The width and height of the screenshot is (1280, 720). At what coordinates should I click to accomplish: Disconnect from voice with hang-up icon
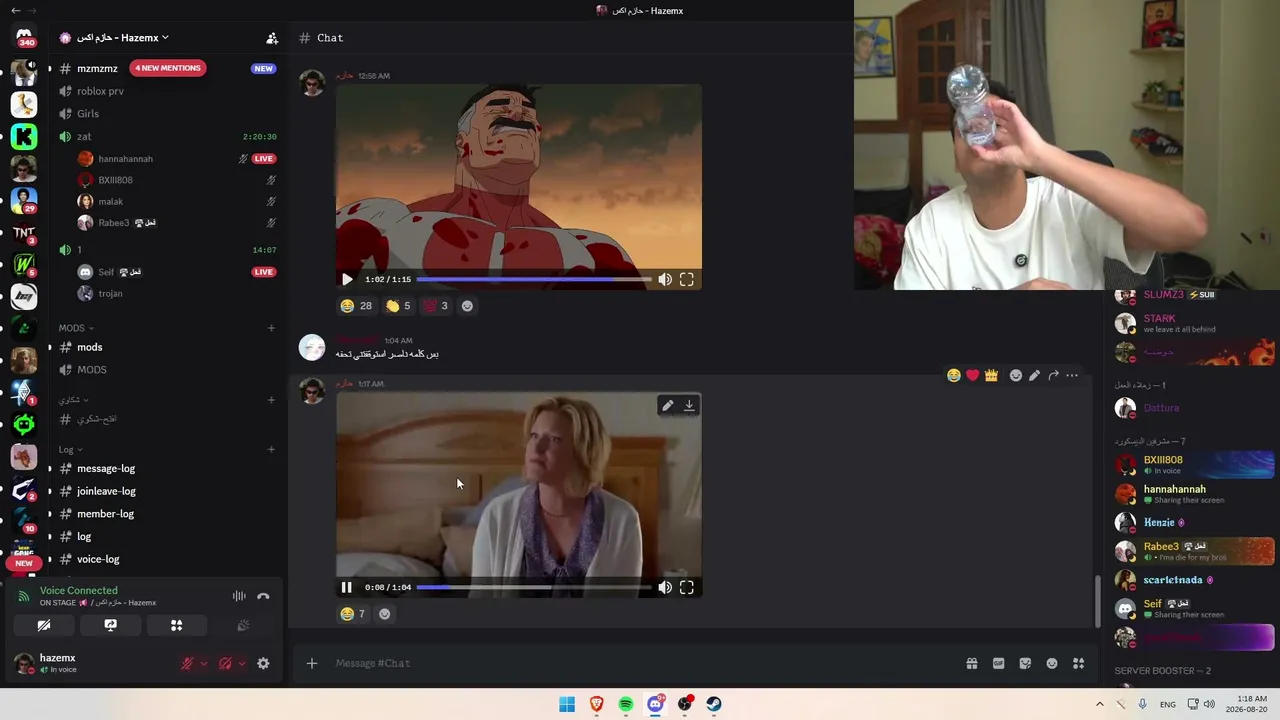point(263,596)
